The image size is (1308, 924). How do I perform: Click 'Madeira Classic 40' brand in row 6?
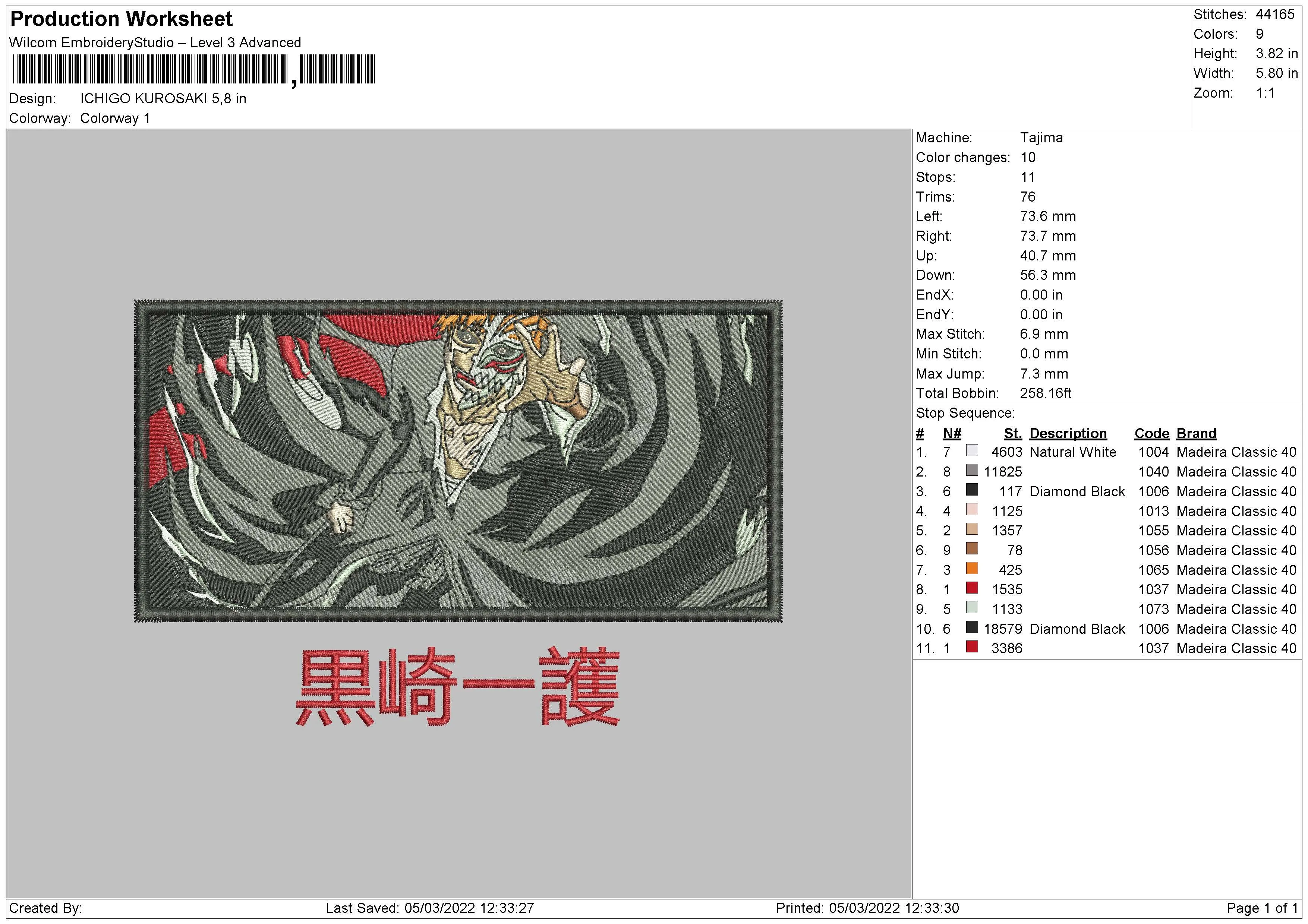point(1236,551)
